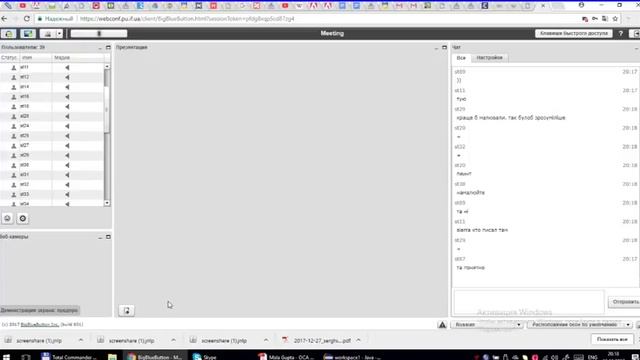640x360 pixels.
Task: Click Show all downloads button
Action: [612, 340]
